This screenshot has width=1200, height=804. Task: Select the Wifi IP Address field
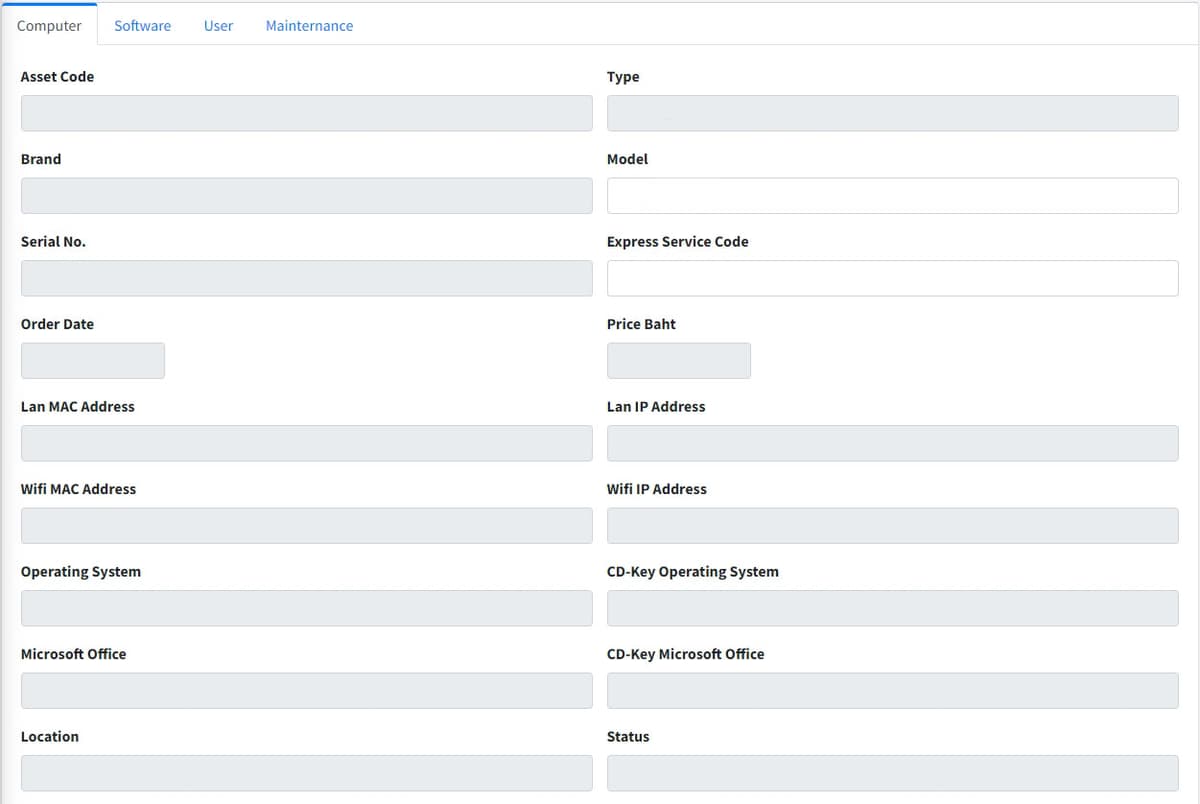892,526
